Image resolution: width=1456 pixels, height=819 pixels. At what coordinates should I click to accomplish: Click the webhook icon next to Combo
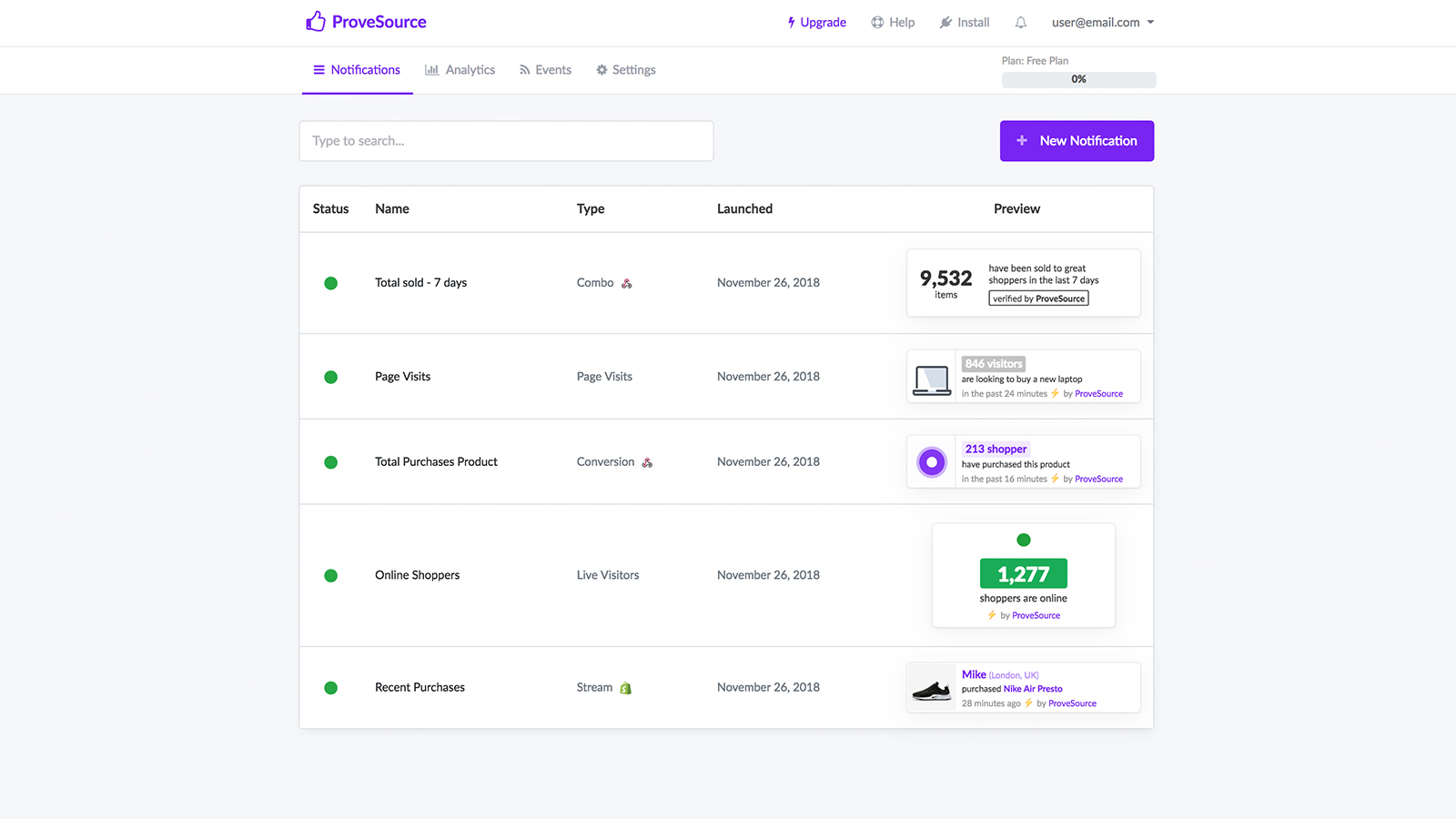pyautogui.click(x=627, y=283)
